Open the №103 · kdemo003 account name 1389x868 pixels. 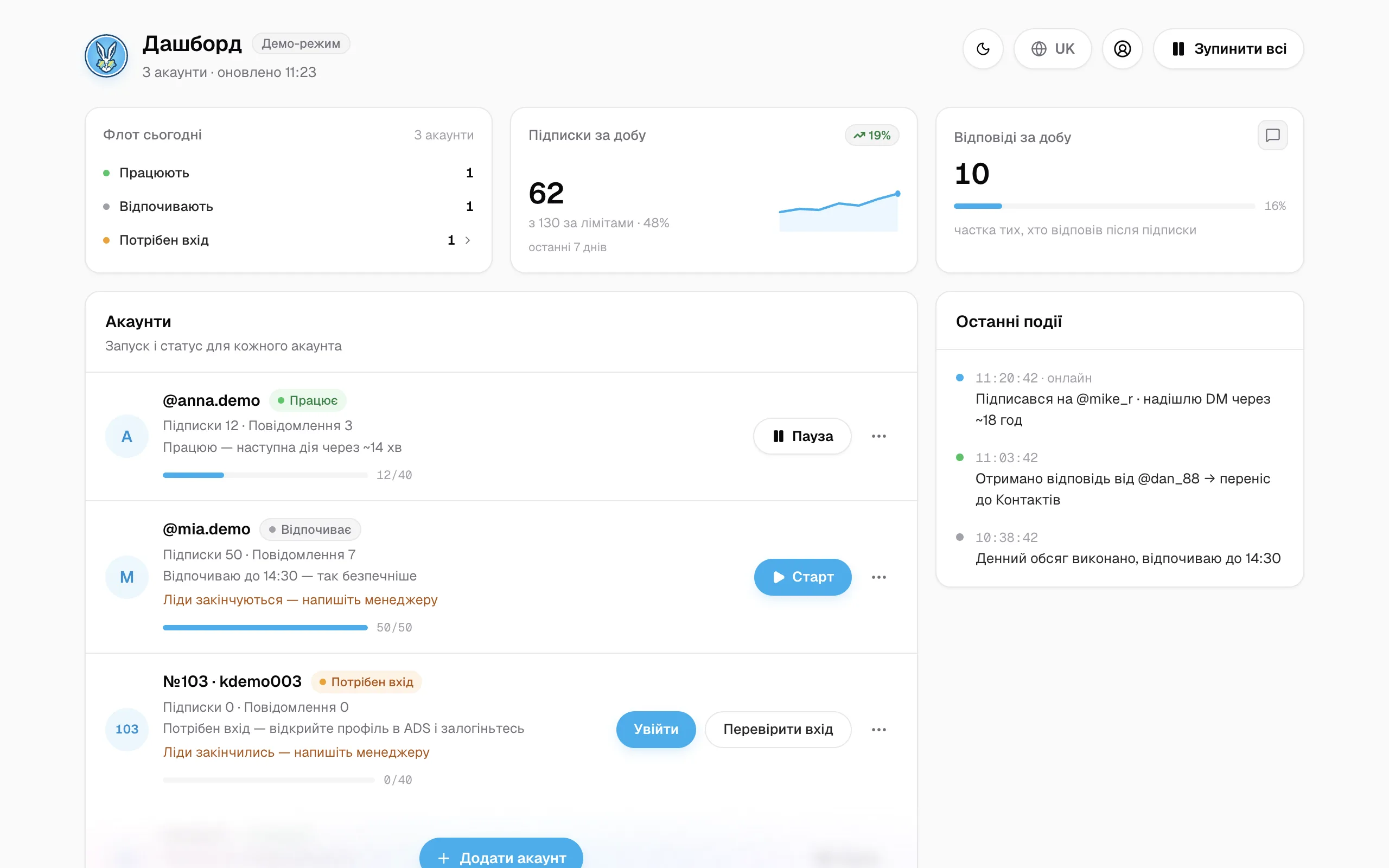(x=232, y=681)
